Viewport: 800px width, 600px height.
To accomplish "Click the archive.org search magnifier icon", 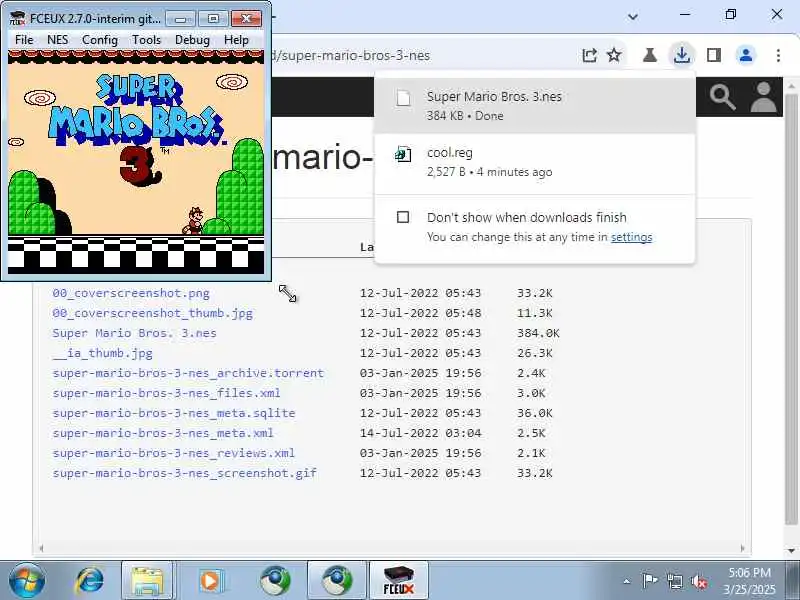I will coord(722,97).
